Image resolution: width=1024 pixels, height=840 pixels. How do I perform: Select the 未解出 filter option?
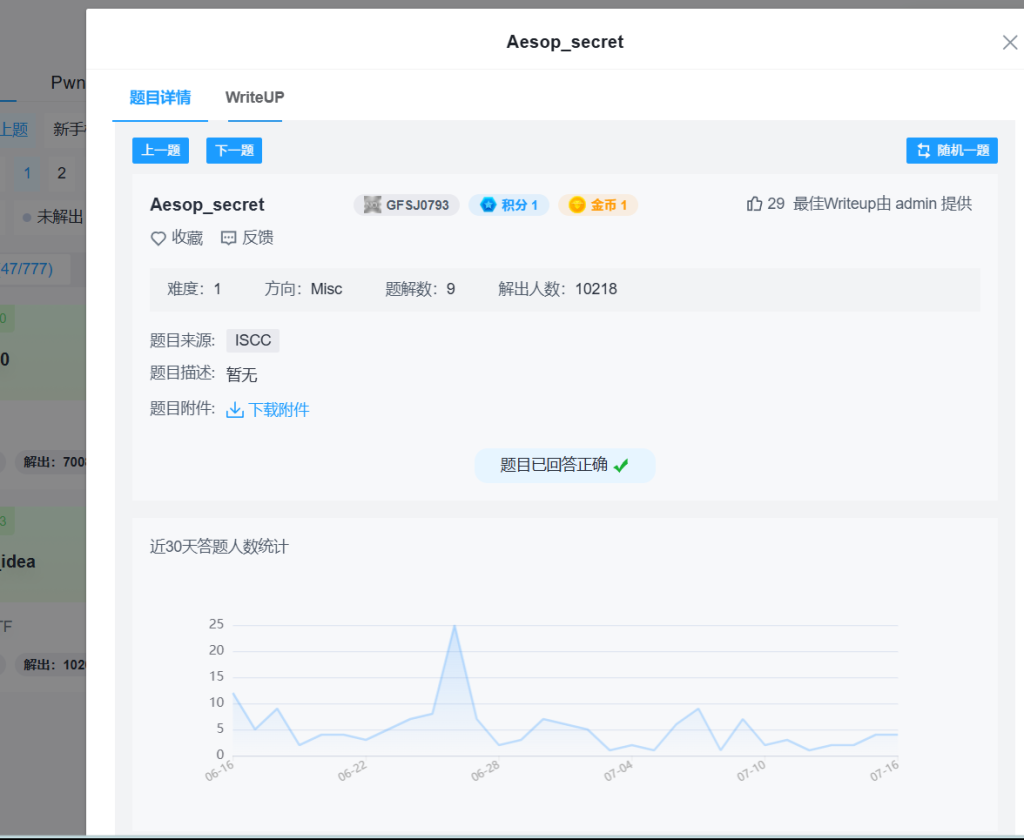tap(58, 216)
